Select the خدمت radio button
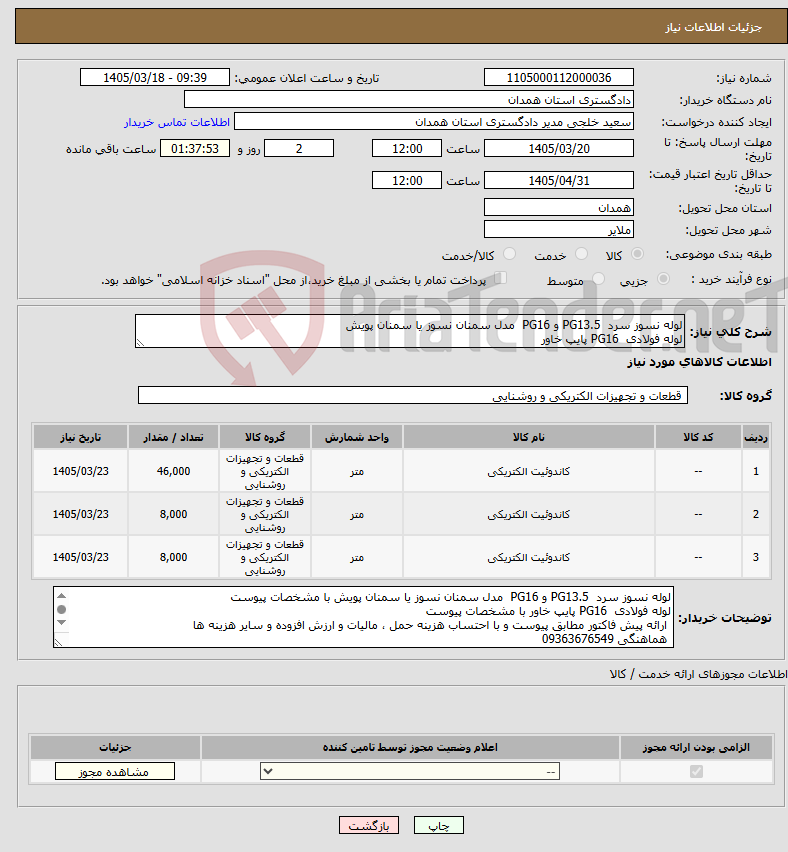The height and width of the screenshot is (852, 788). tap(581, 254)
